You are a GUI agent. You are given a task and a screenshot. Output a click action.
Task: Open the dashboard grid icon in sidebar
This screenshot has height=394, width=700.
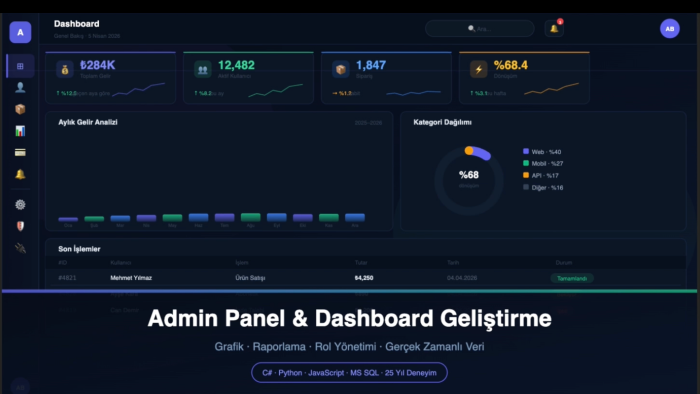click(20, 66)
